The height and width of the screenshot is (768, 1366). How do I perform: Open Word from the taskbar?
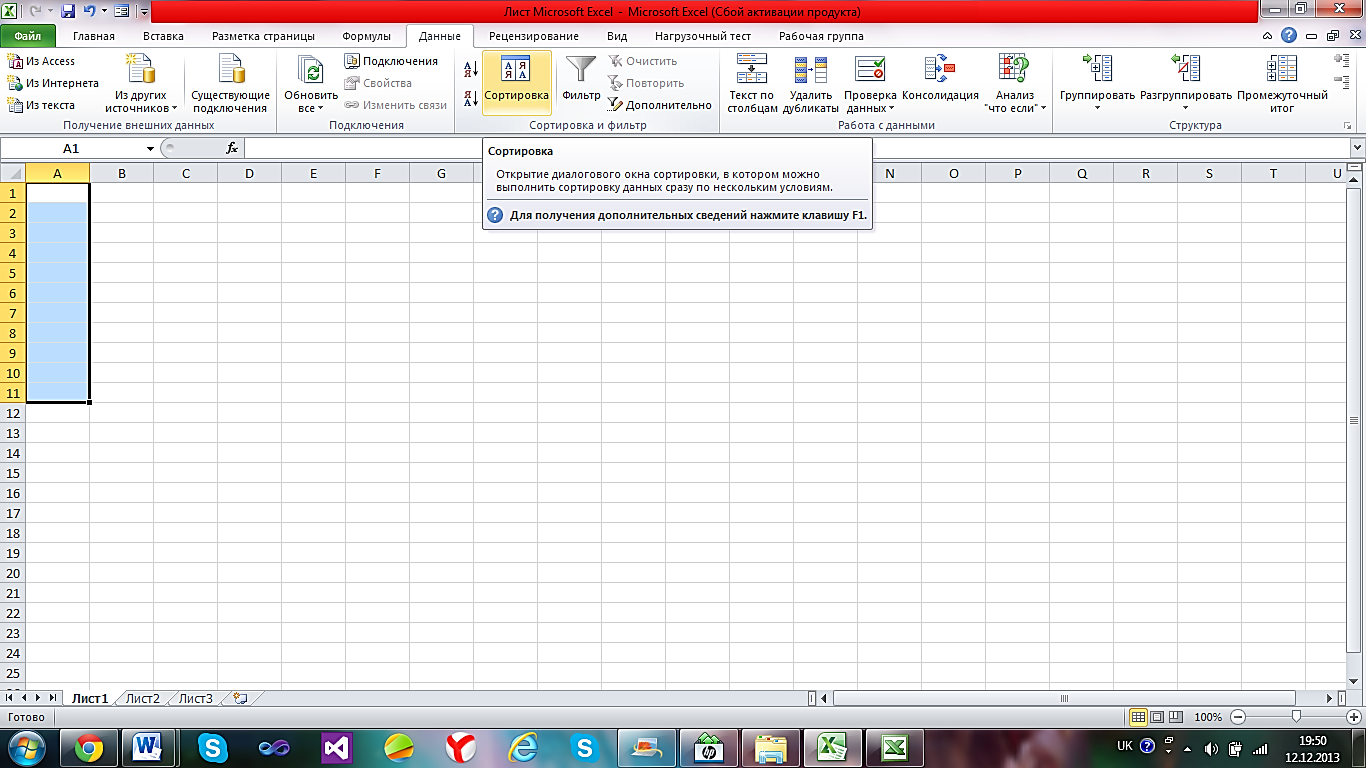point(148,747)
